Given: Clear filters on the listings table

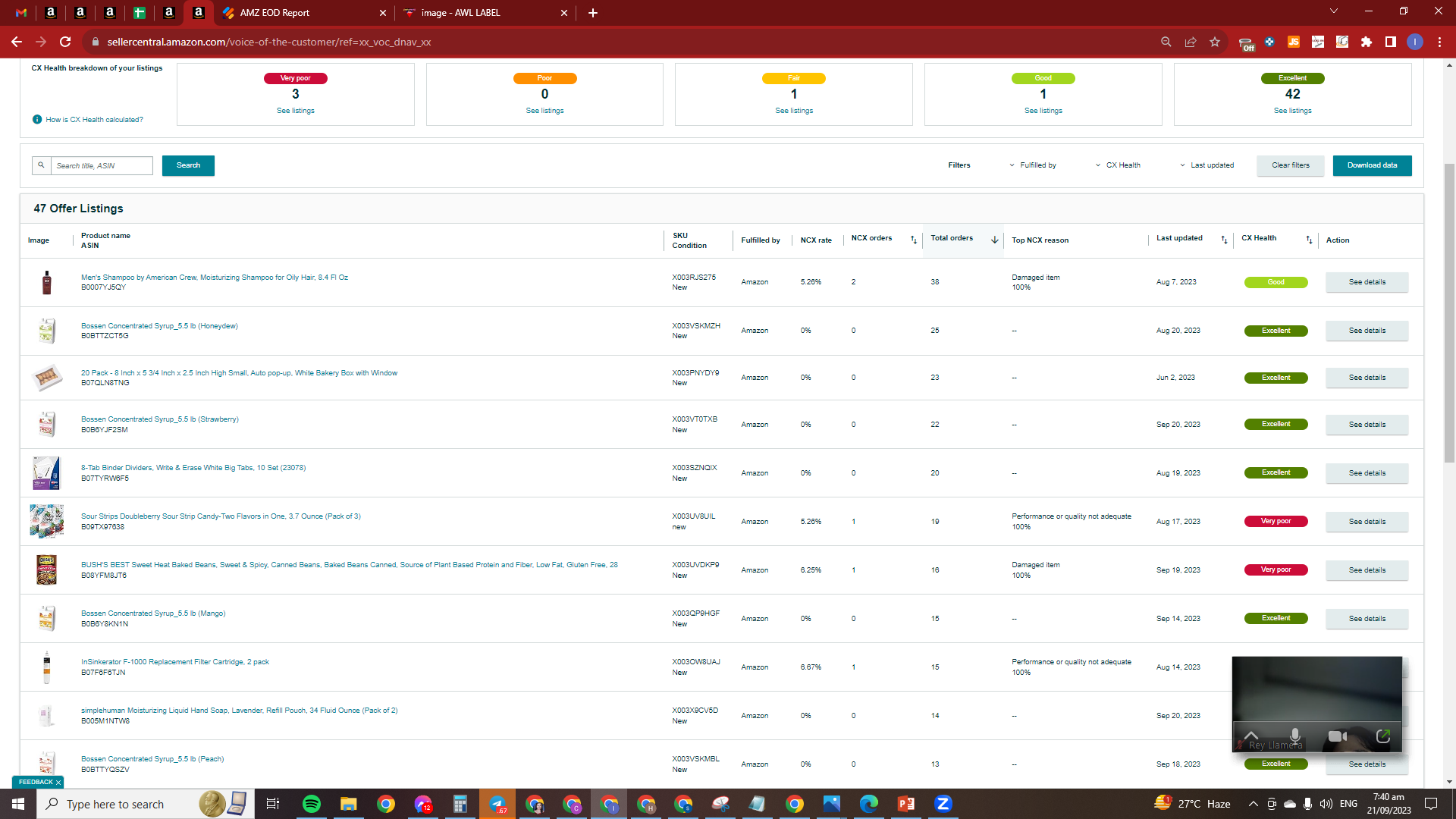Looking at the screenshot, I should 1291,165.
